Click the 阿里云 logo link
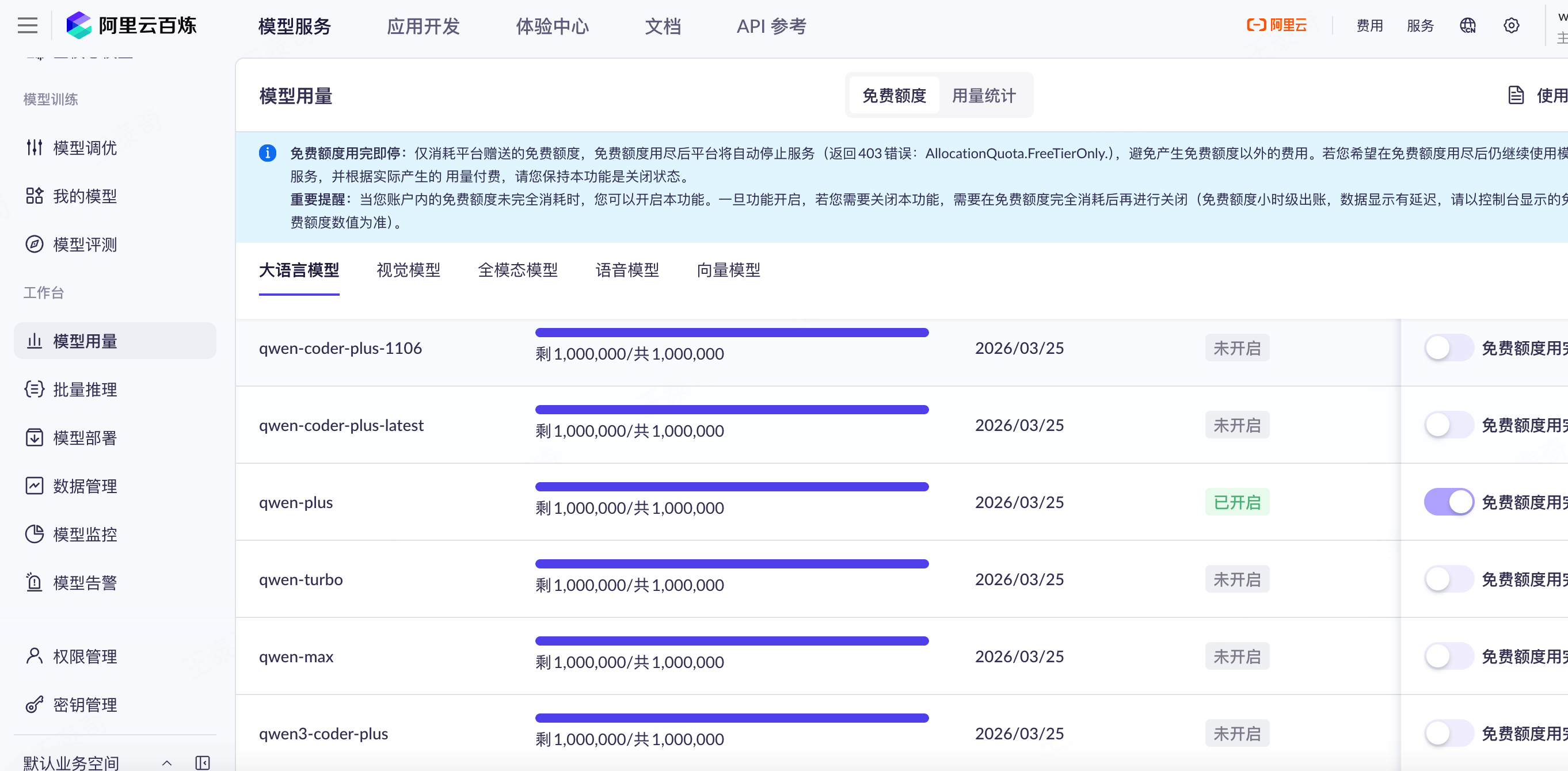This screenshot has width=1568, height=771. [1277, 25]
